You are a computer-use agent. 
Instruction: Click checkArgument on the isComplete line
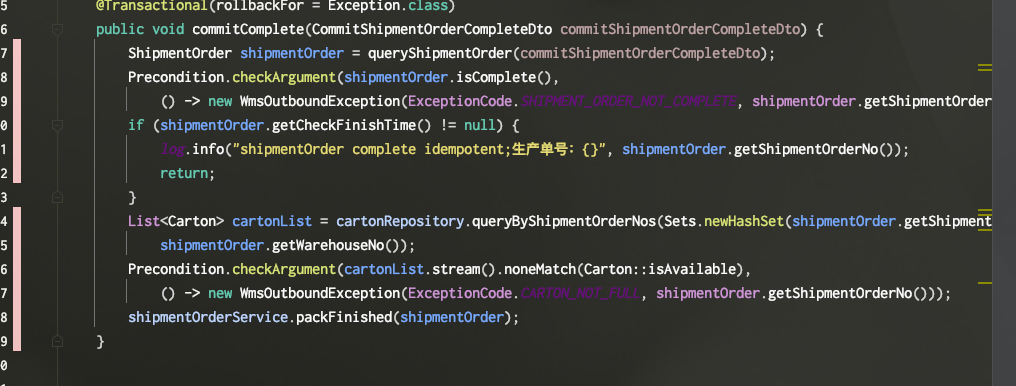(284, 77)
